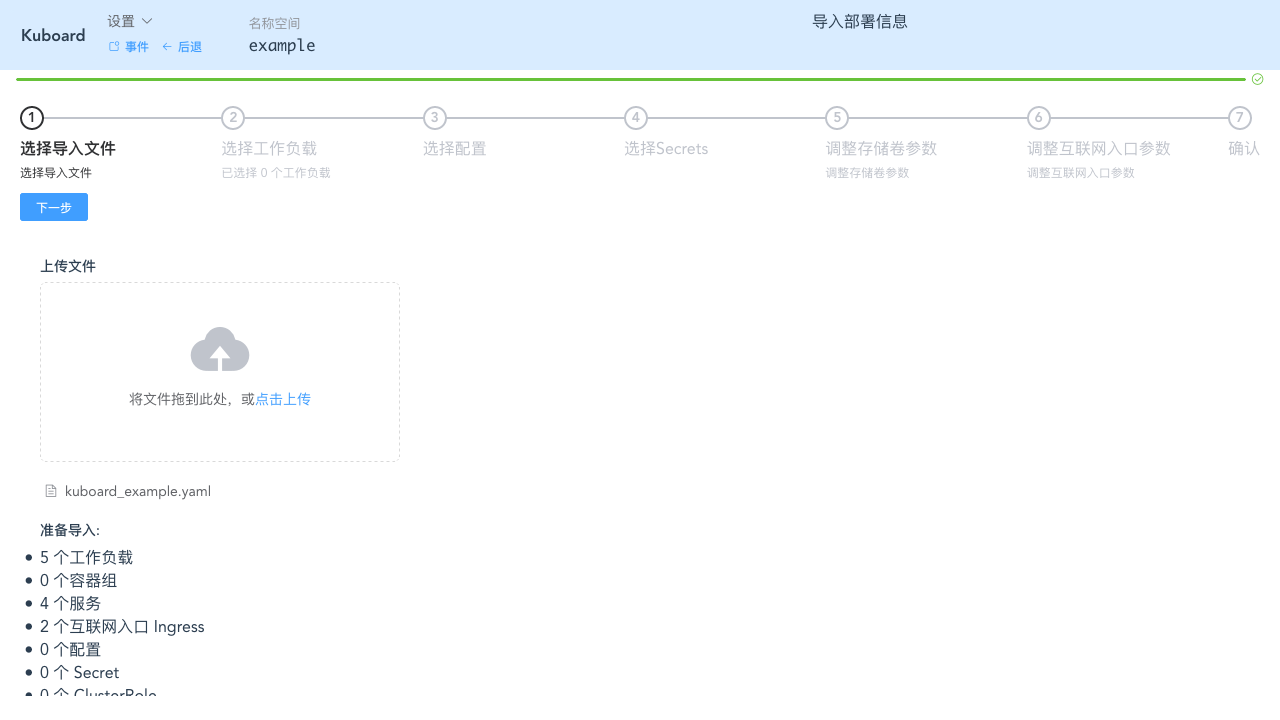Click the document icon beside kuboard_example.yaml
Screen dimensions: 1280x720
click(x=50, y=490)
